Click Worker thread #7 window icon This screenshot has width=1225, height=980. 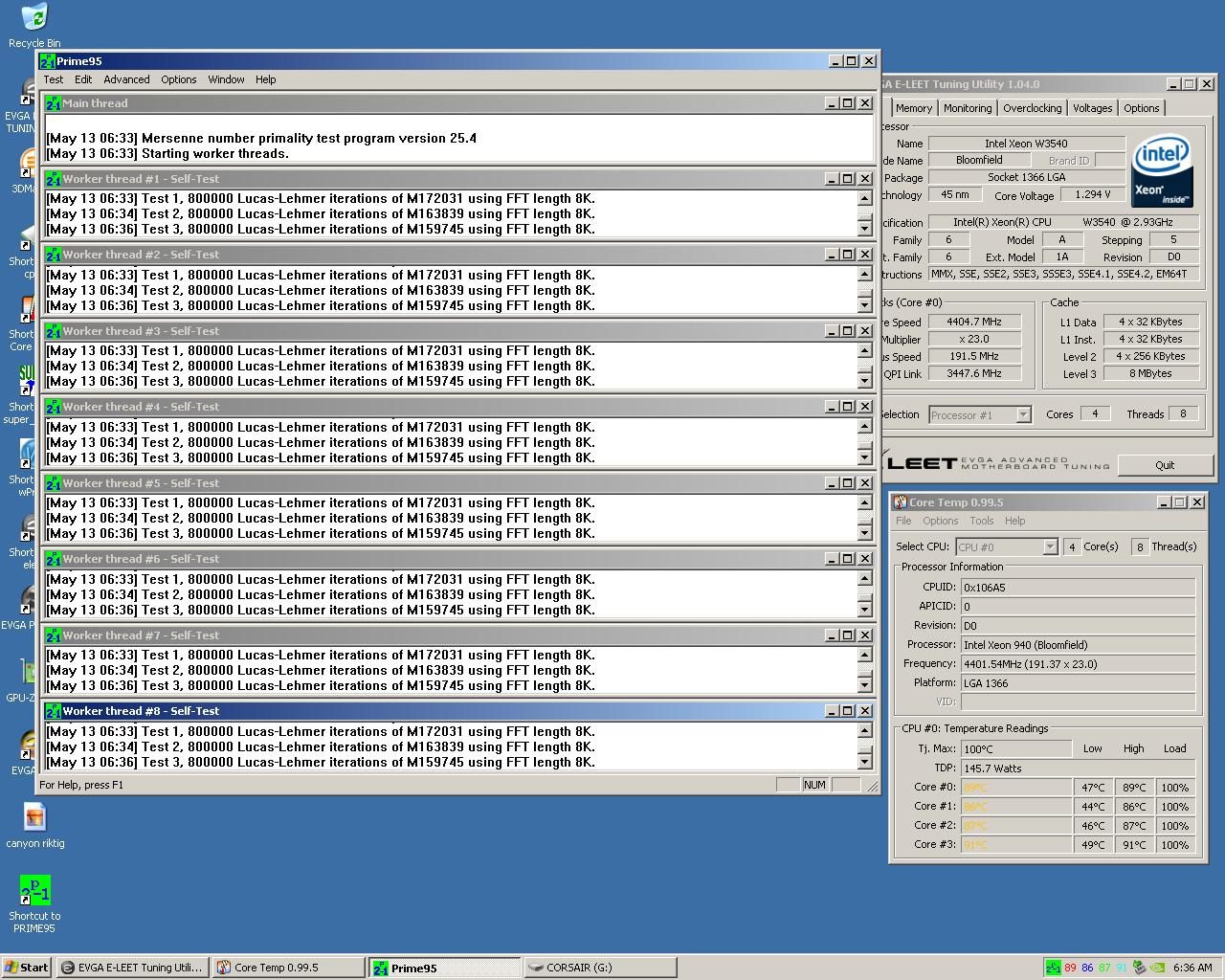(54, 635)
